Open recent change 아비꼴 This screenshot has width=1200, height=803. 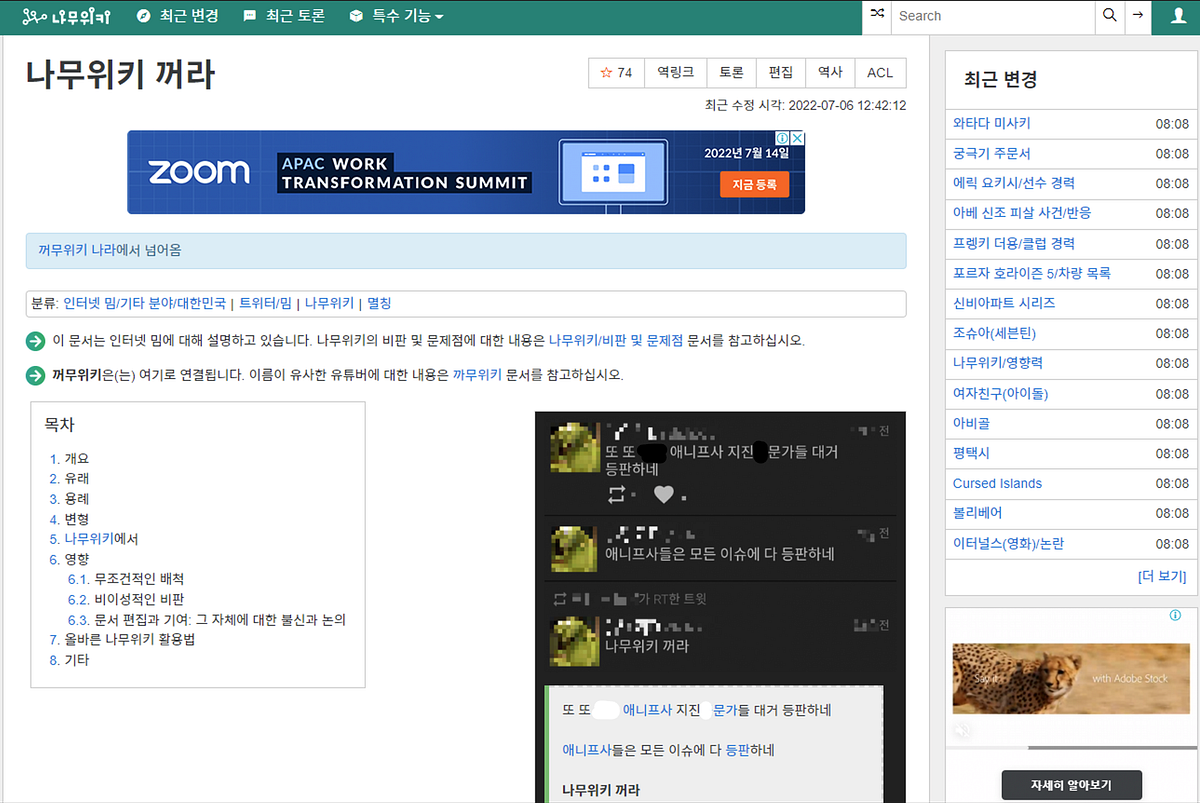(x=972, y=424)
